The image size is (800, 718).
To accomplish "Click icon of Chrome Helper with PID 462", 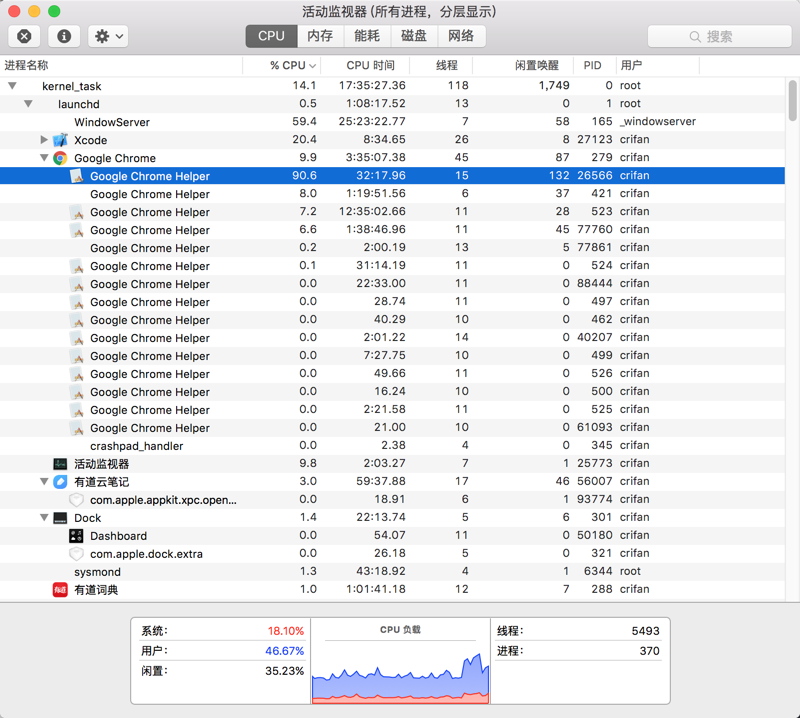I will pyautogui.click(x=77, y=320).
